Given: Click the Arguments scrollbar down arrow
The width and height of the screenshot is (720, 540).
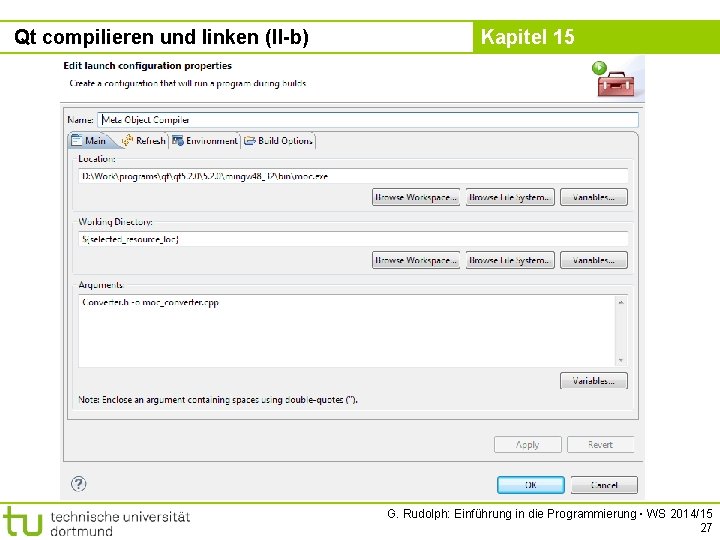Looking at the screenshot, I should click(621, 360).
